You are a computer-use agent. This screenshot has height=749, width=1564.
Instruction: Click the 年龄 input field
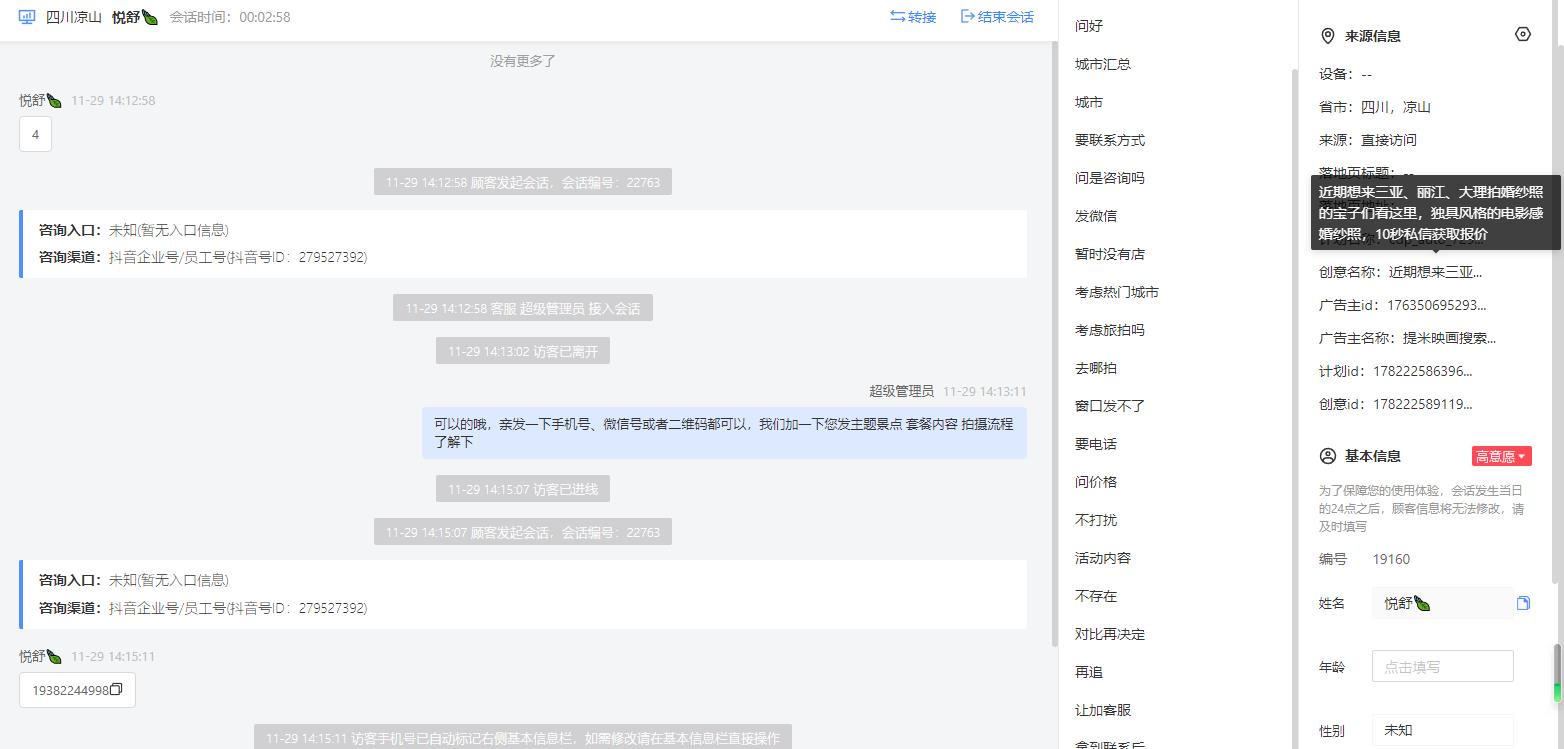(1442, 666)
